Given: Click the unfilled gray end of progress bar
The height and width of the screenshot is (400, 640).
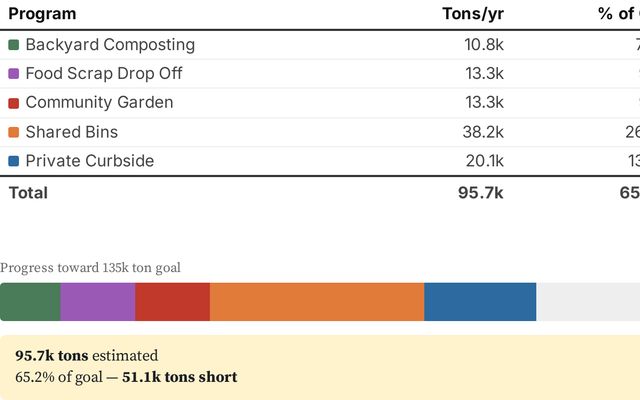Looking at the screenshot, I should click(x=588, y=302).
